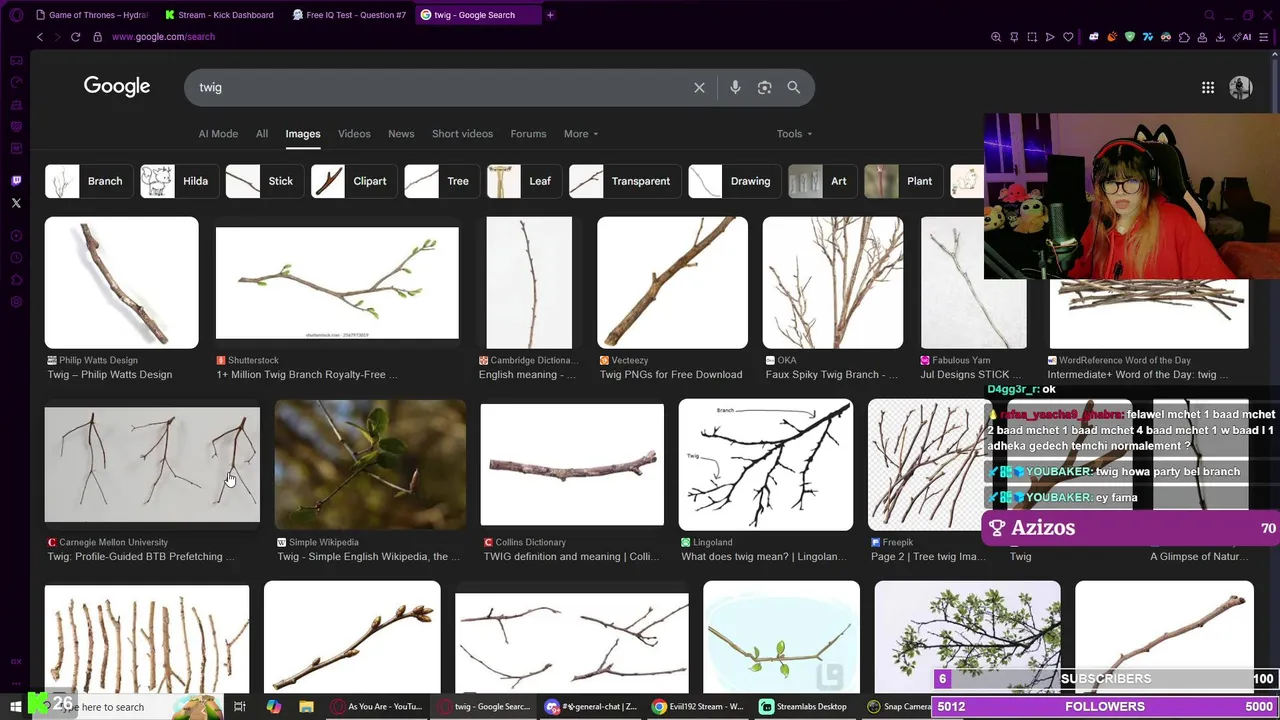Open the Simple Wikipedia twig photo
Image resolution: width=1280 pixels, height=720 pixels.
coord(370,465)
